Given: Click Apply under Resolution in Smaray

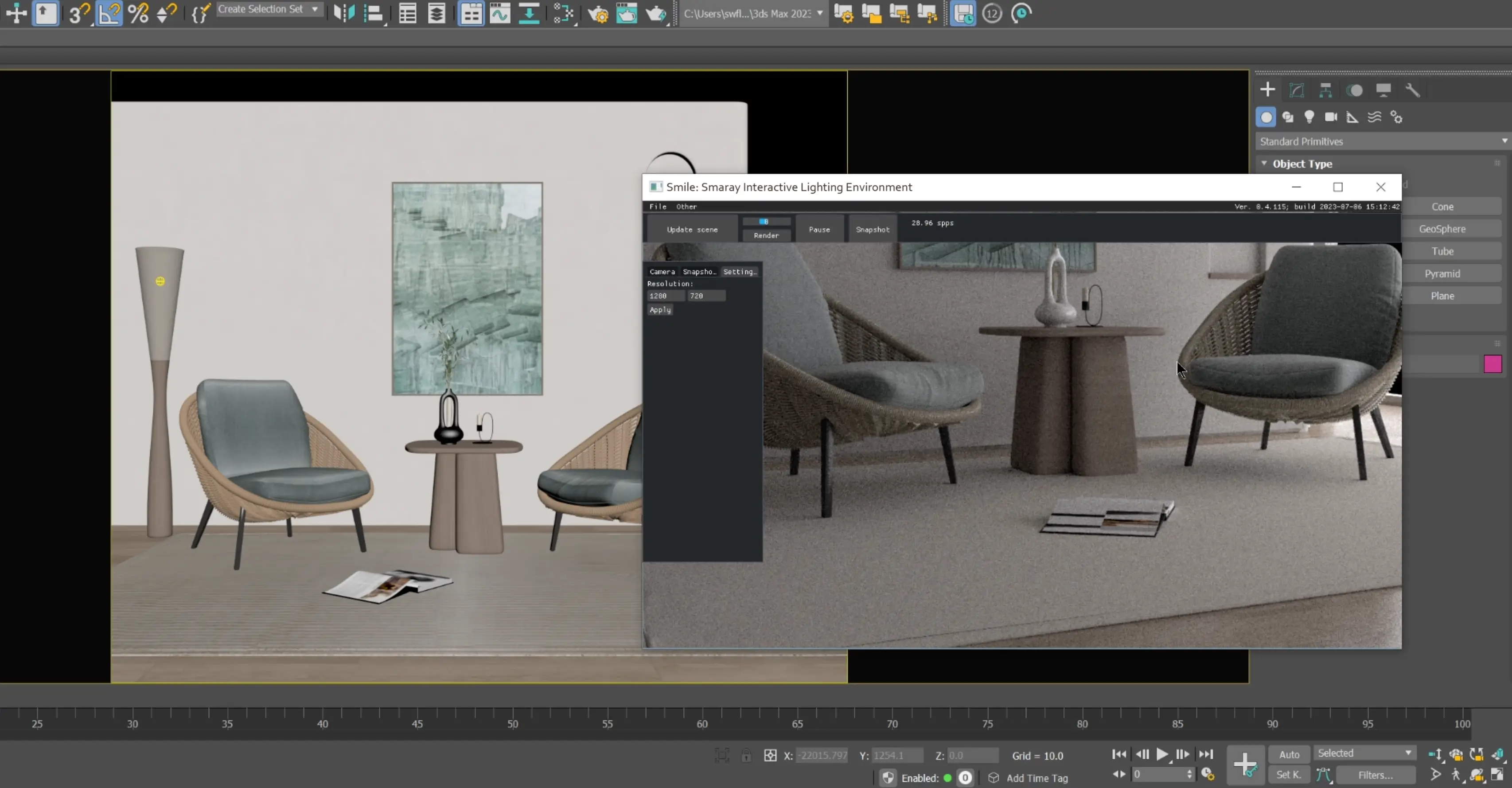Looking at the screenshot, I should coord(660,309).
